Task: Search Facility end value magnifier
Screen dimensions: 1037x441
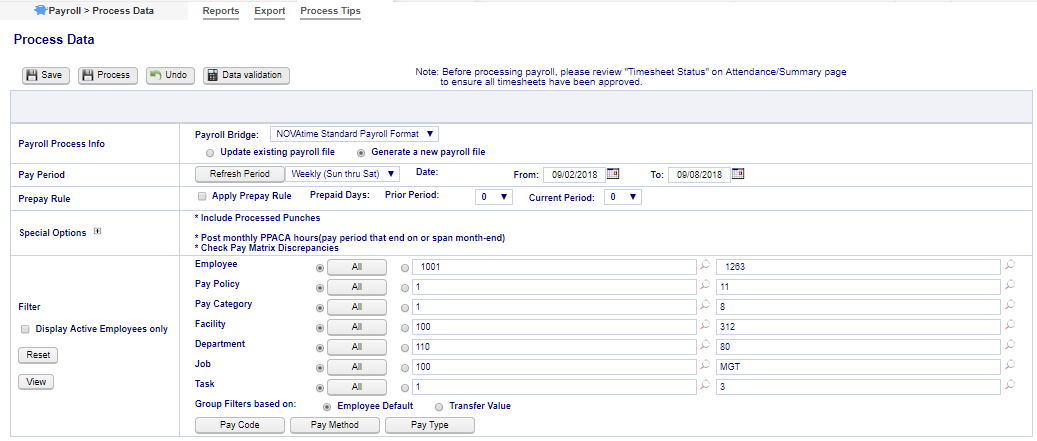Action: 1009,325
